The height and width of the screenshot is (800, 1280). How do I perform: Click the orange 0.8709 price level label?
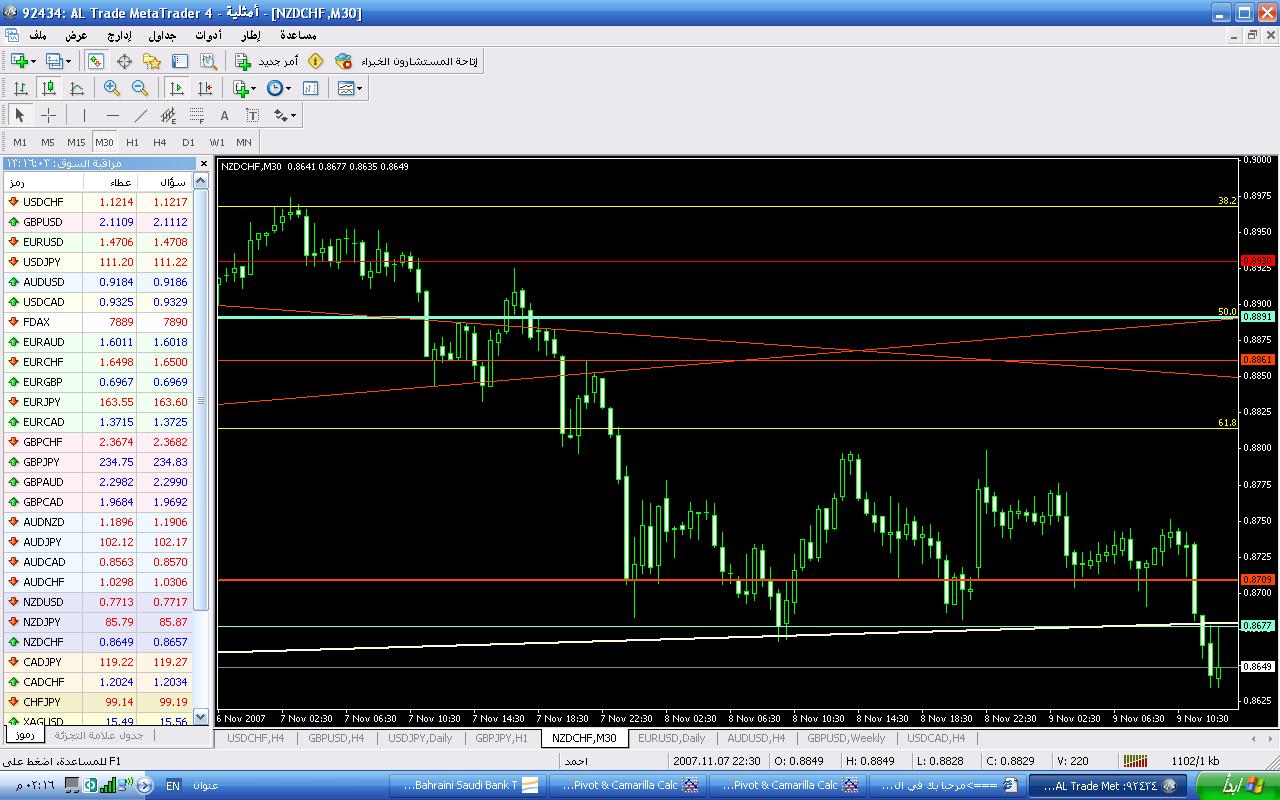point(1257,579)
